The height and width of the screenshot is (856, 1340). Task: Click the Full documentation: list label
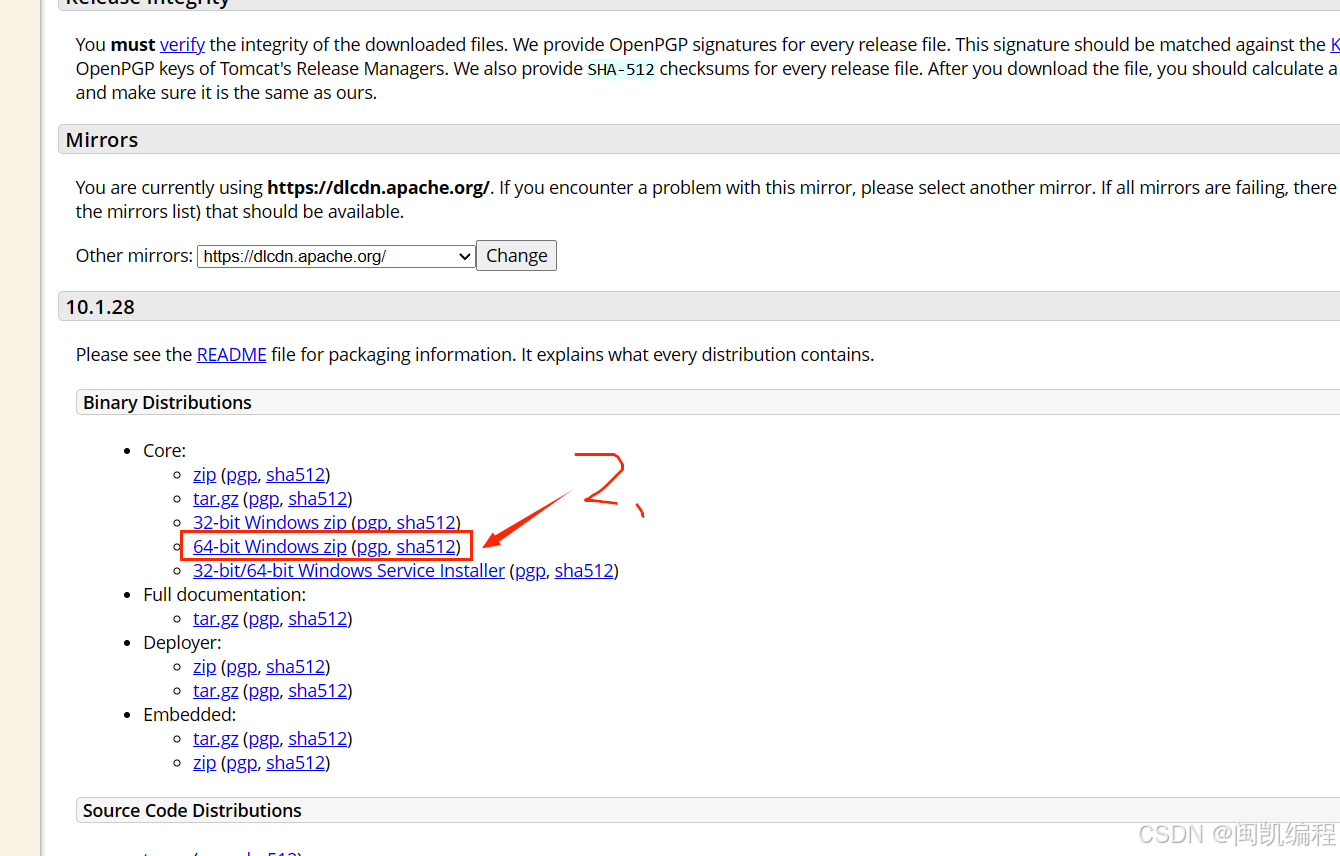coord(224,594)
